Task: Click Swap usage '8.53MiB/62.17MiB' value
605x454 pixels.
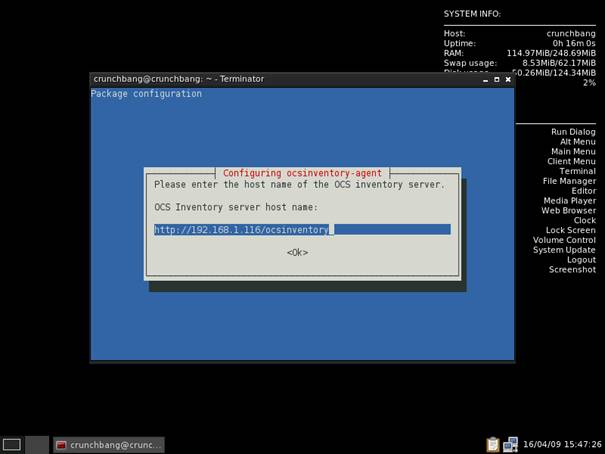Action: [559, 63]
